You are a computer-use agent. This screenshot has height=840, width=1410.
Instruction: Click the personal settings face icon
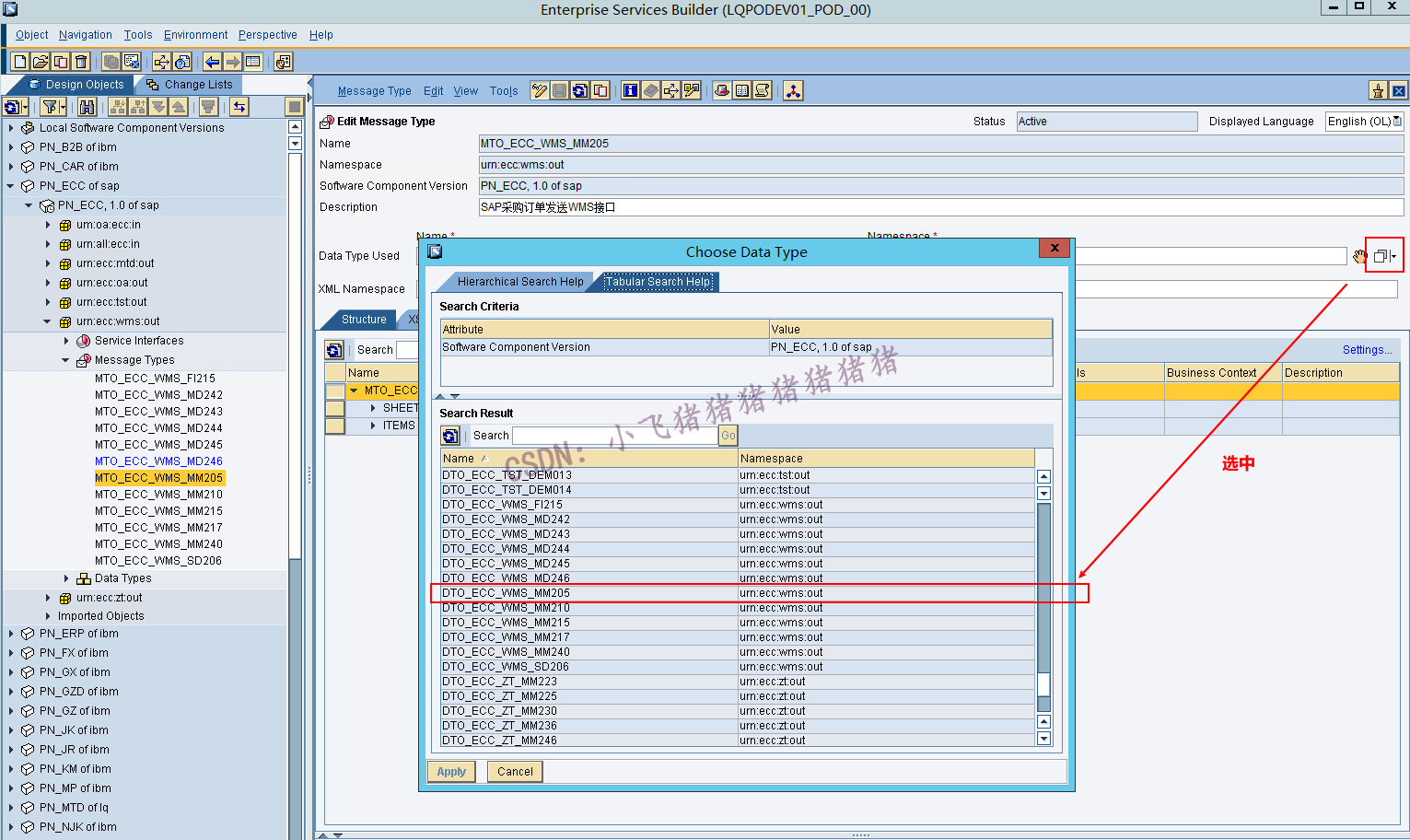click(284, 62)
